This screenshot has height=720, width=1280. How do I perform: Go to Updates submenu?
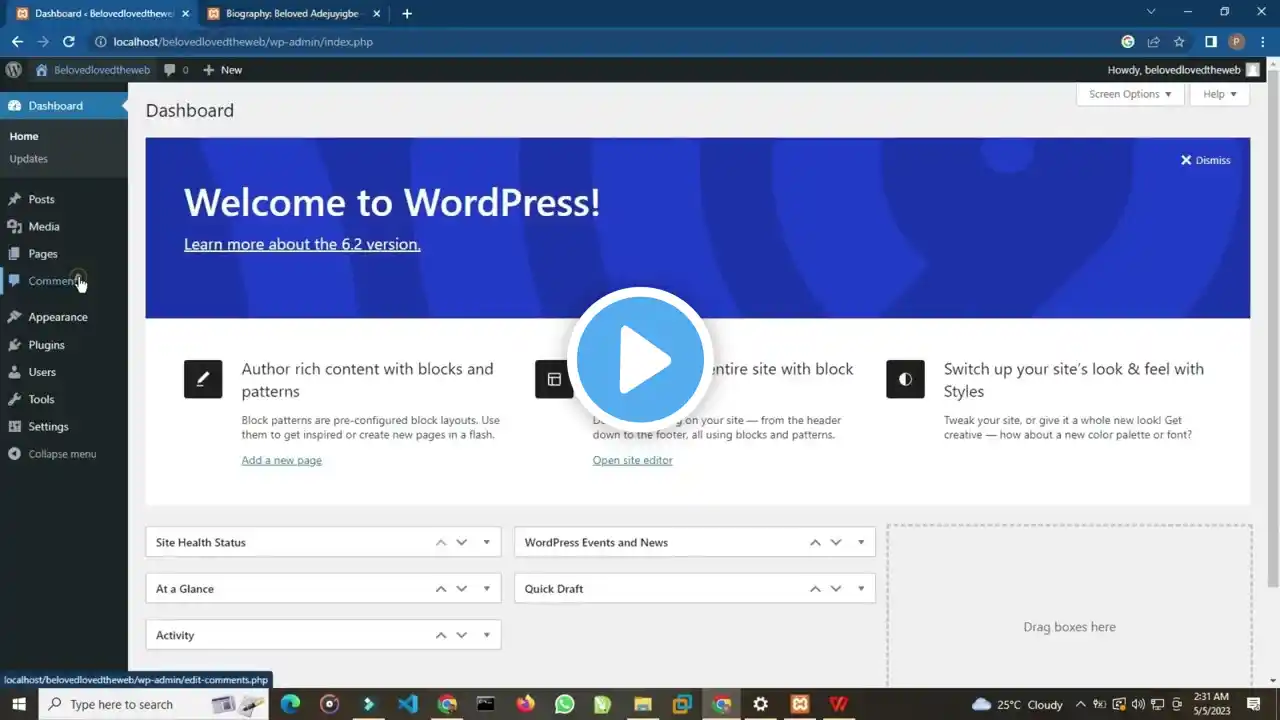[28, 159]
